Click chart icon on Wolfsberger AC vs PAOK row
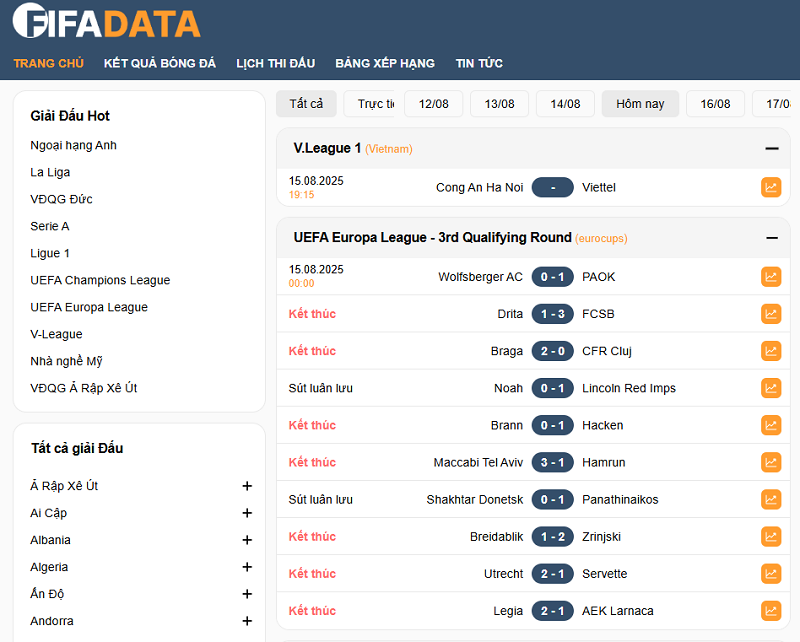Image resolution: width=800 pixels, height=642 pixels. tap(770, 277)
